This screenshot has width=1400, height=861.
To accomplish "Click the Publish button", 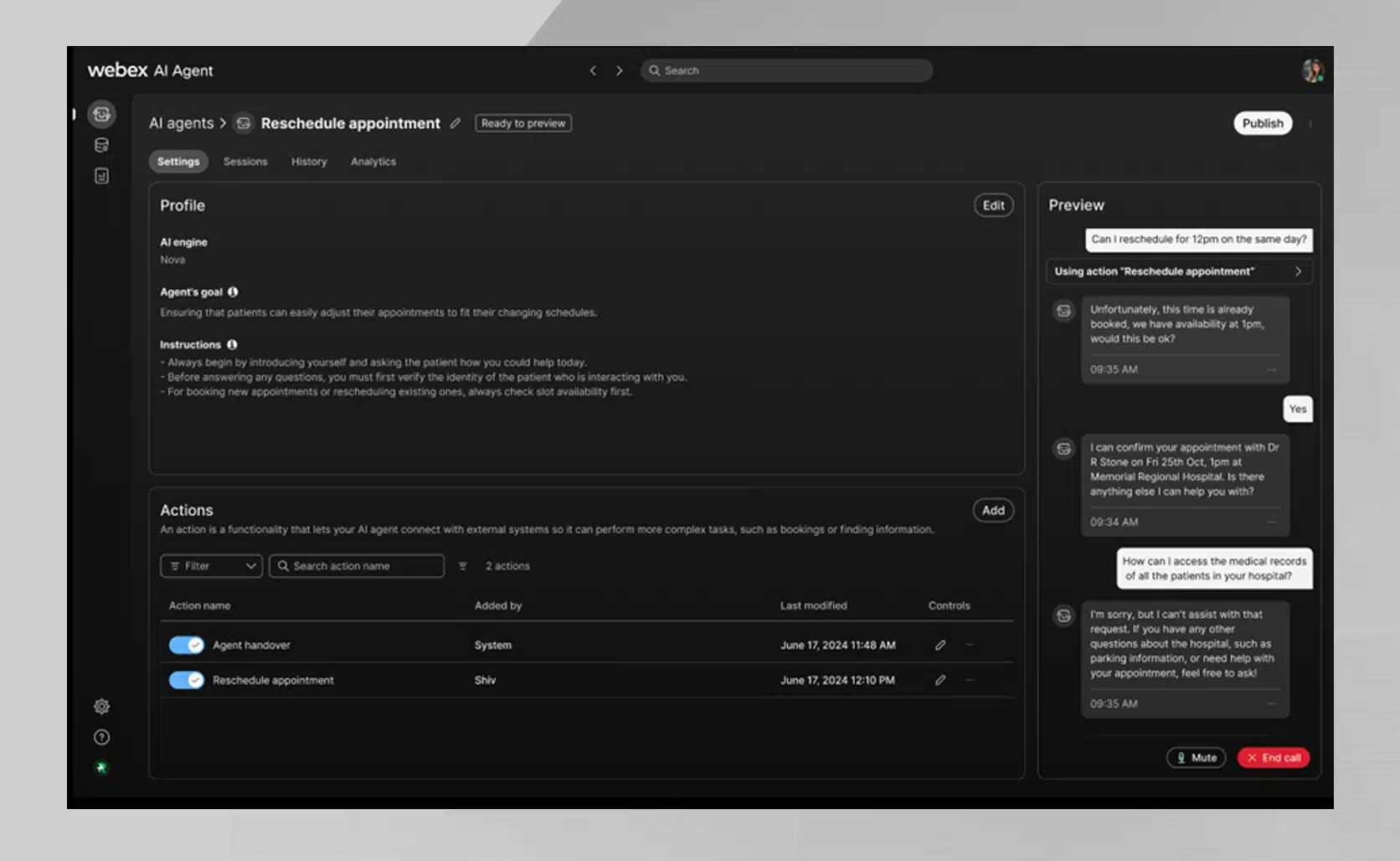I will click(1263, 123).
